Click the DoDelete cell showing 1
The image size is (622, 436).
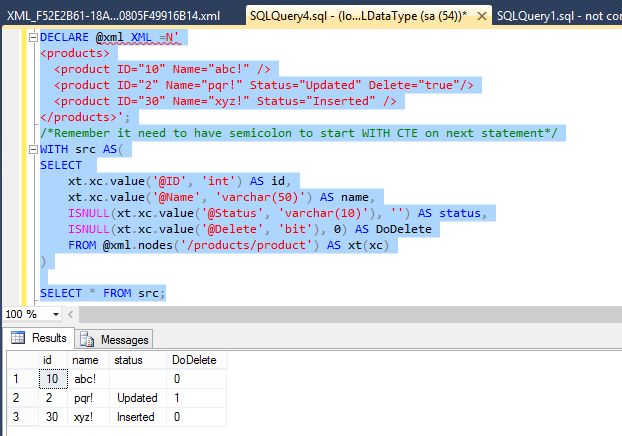[x=196, y=398]
